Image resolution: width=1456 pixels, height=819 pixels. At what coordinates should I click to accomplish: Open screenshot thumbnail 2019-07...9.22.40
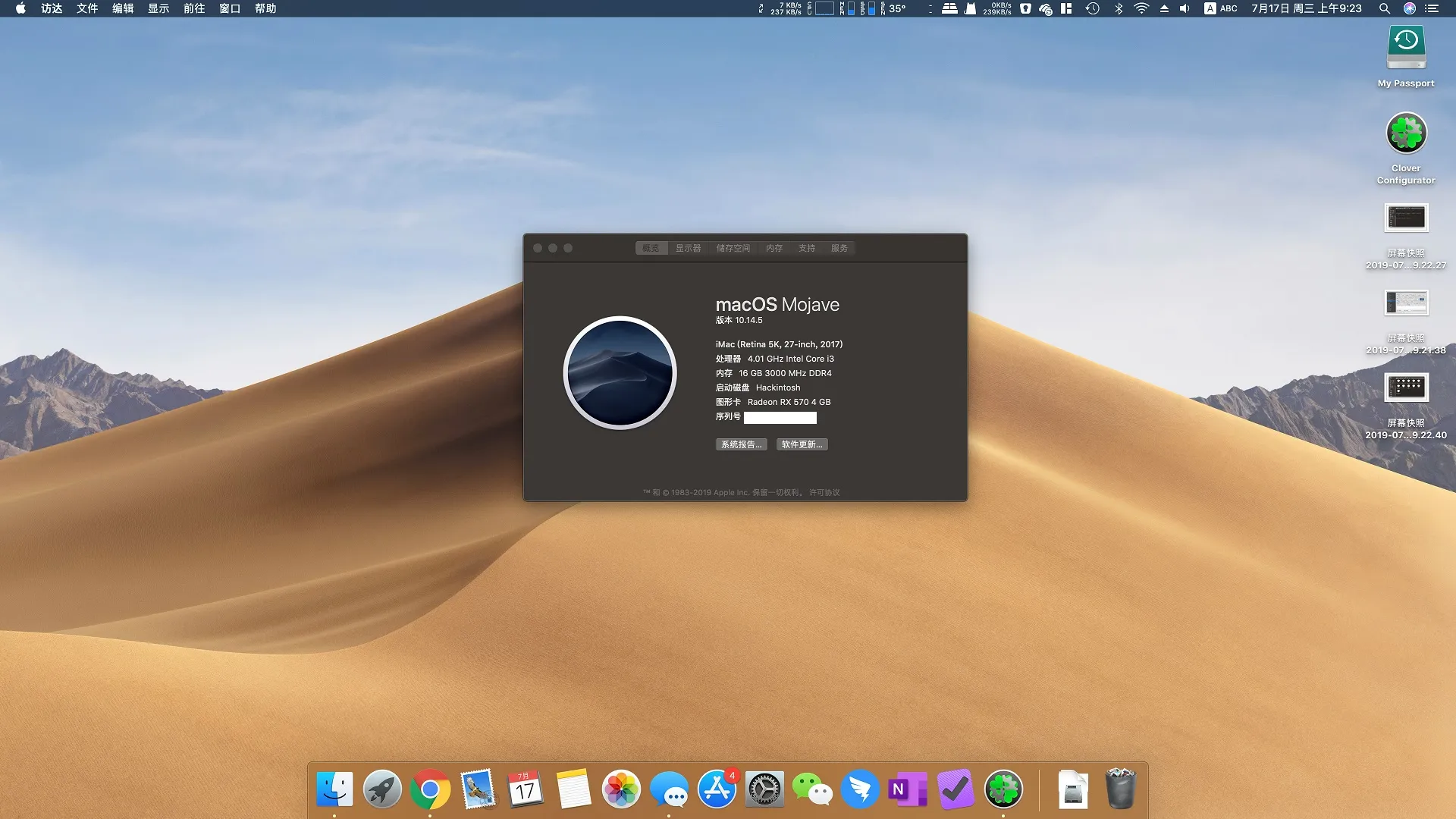[1406, 388]
